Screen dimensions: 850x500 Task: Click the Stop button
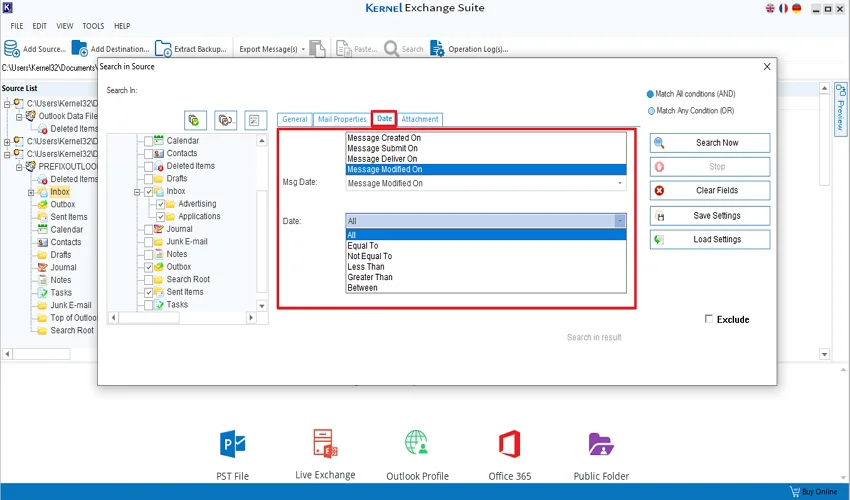pyautogui.click(x=710, y=167)
